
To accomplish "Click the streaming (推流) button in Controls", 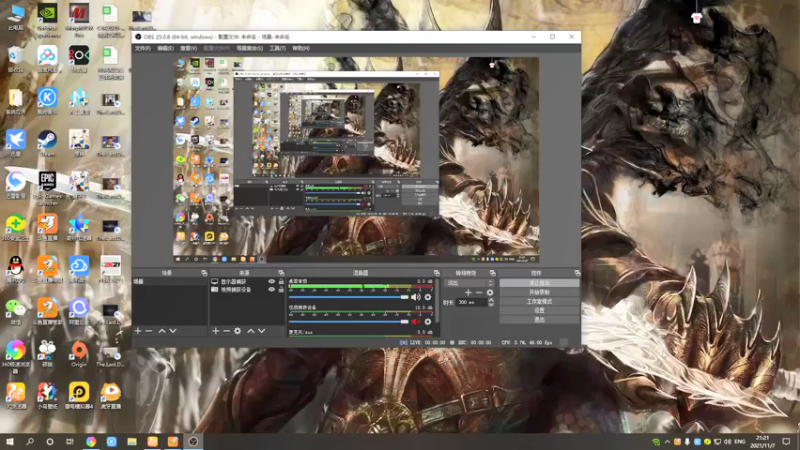I will pos(539,283).
